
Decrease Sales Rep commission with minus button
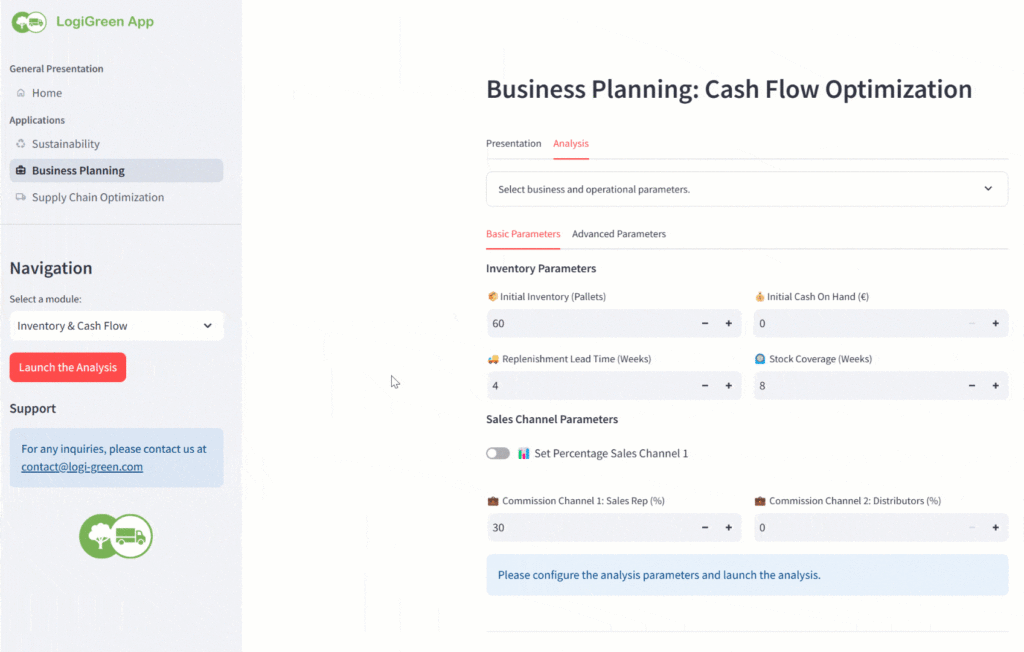pos(705,527)
